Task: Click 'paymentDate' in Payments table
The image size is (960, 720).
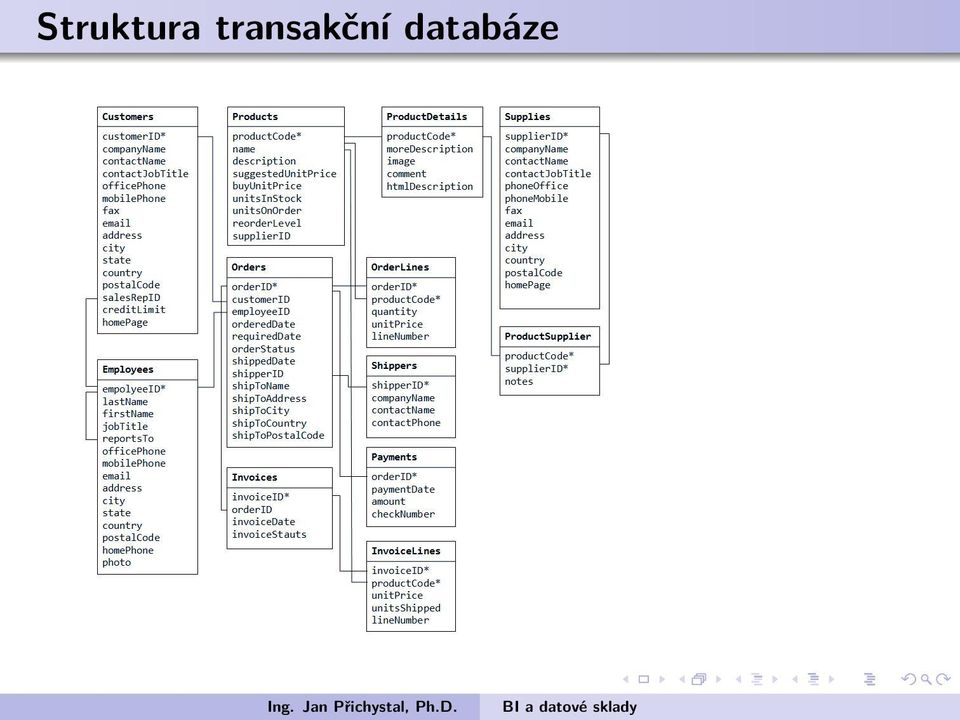Action: (403, 489)
